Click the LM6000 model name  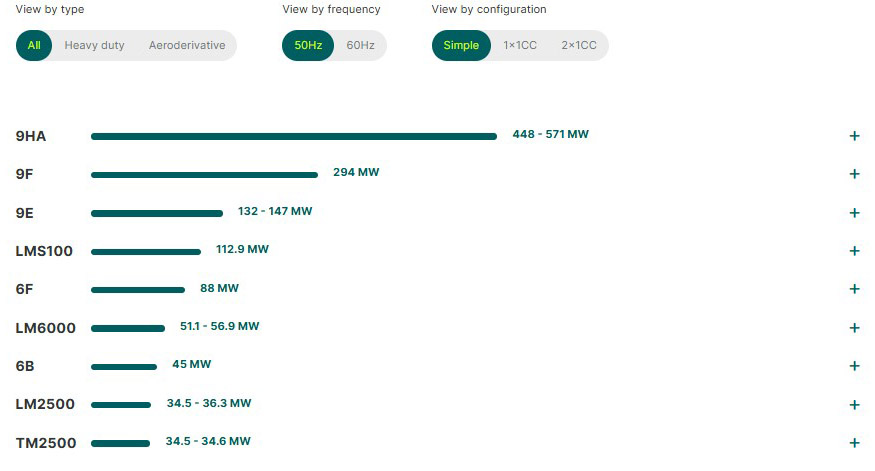pyautogui.click(x=46, y=328)
